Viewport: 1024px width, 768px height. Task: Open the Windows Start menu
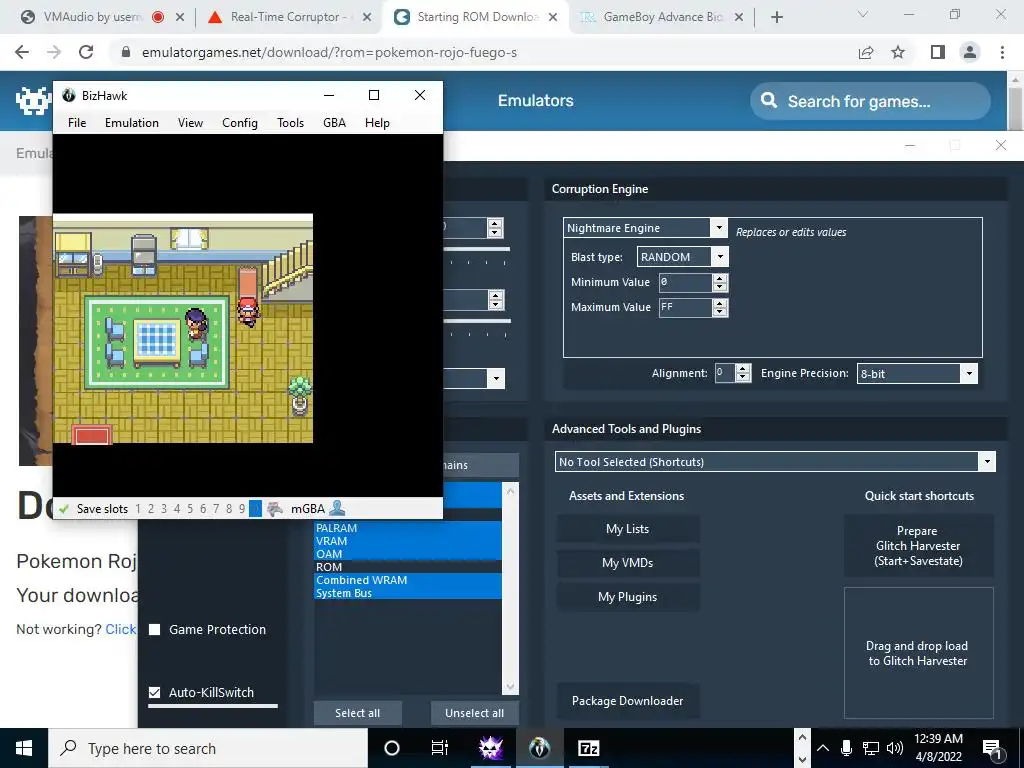[x=24, y=748]
